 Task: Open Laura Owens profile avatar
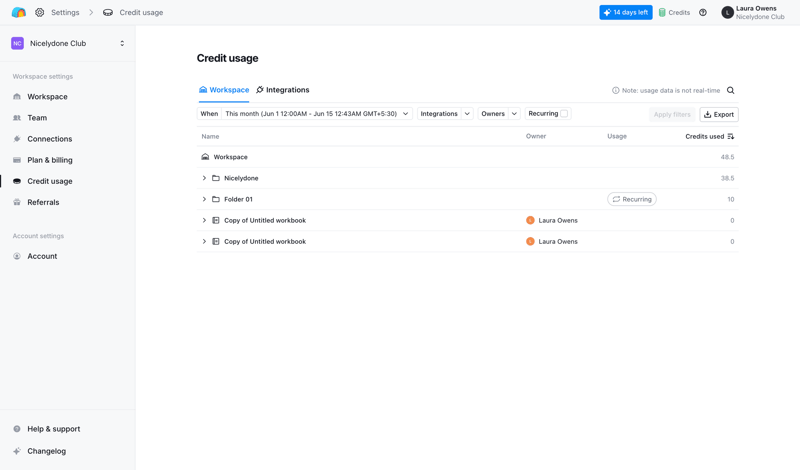click(727, 12)
